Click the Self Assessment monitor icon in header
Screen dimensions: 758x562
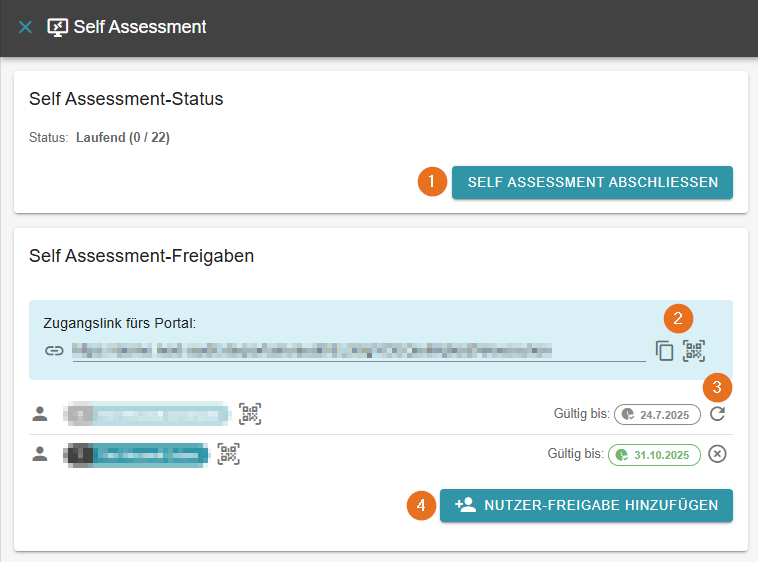(x=57, y=27)
